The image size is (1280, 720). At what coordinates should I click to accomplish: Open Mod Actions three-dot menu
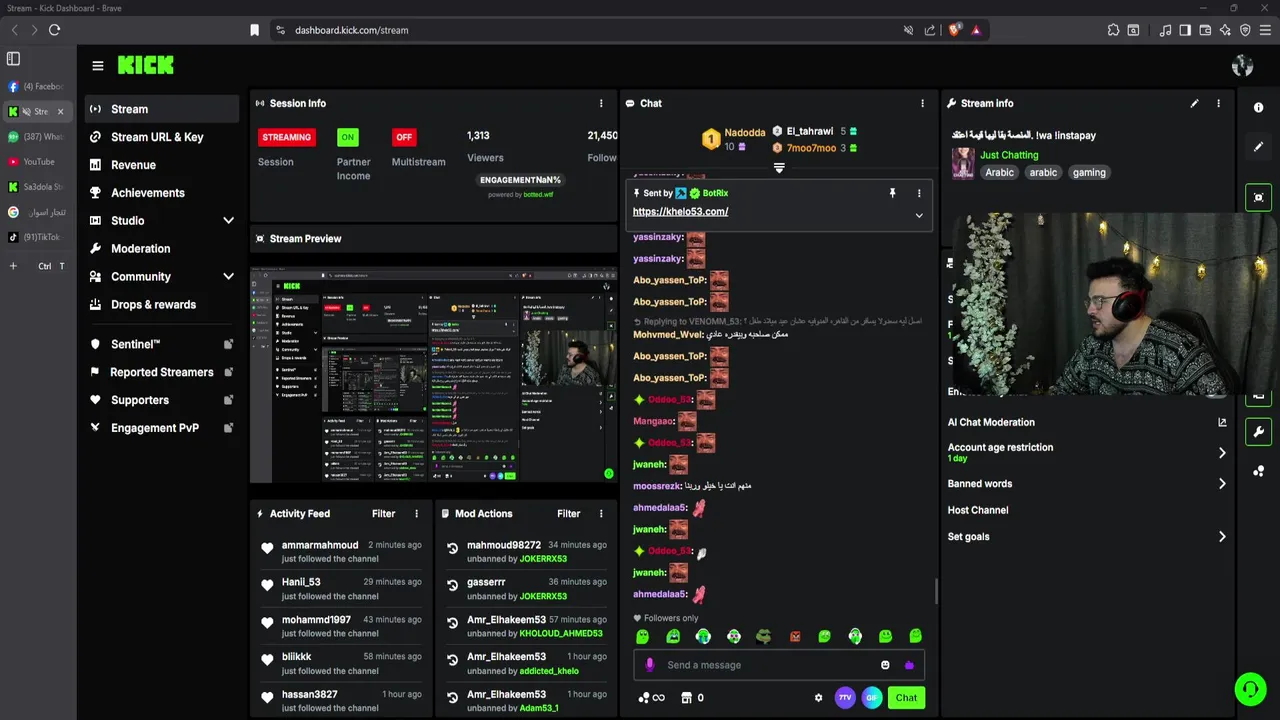(601, 514)
